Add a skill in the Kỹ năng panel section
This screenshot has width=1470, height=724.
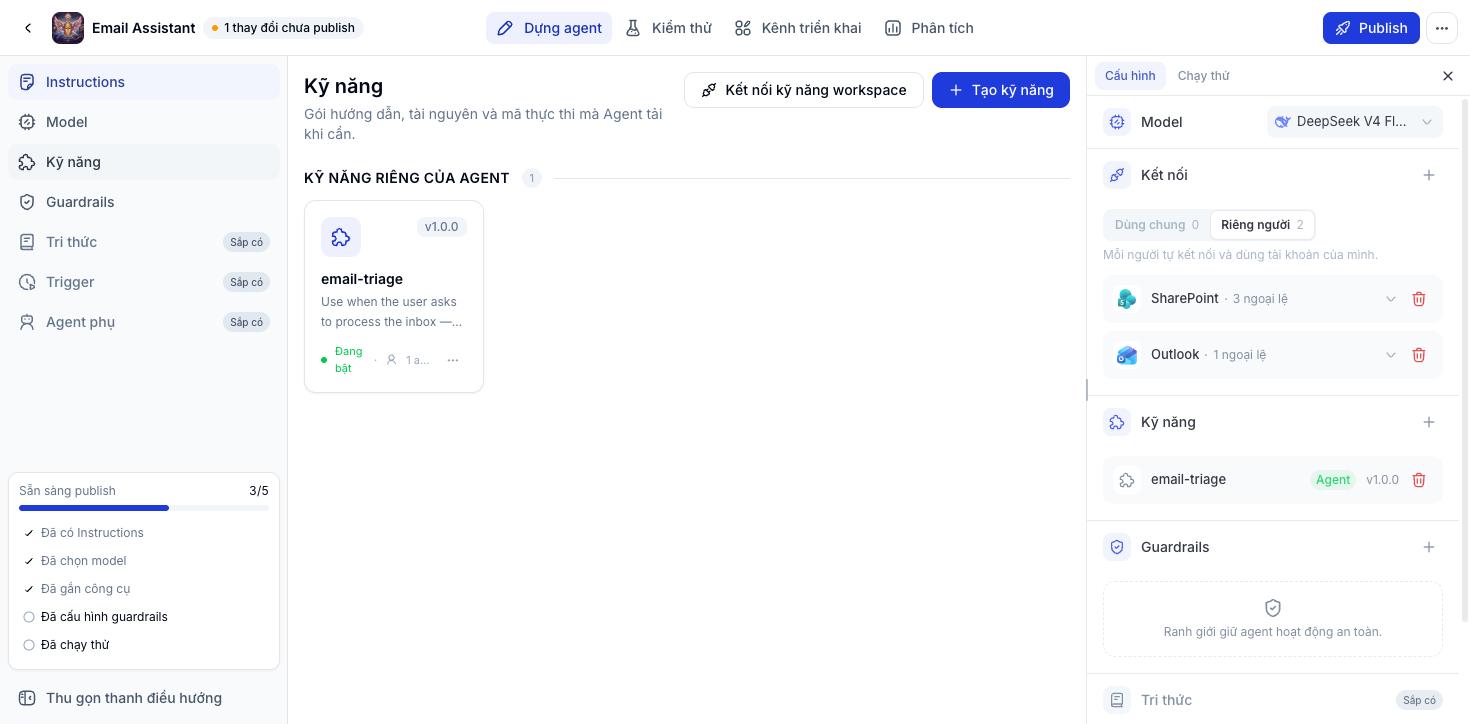tap(1429, 422)
